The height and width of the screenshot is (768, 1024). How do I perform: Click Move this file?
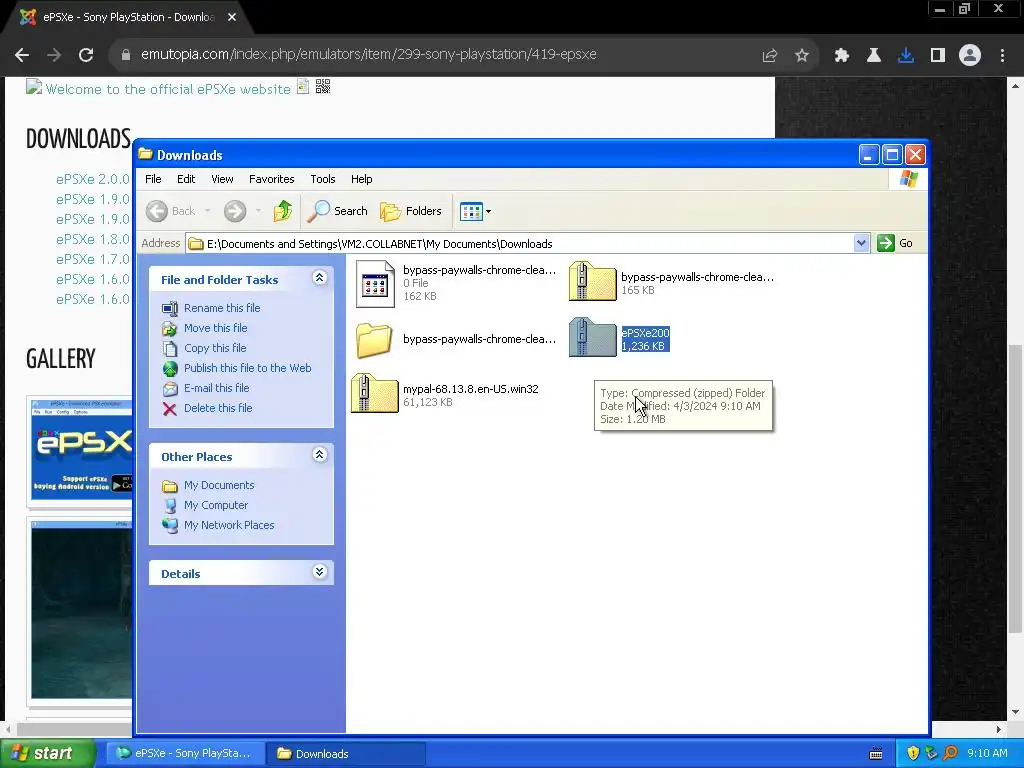(216, 328)
